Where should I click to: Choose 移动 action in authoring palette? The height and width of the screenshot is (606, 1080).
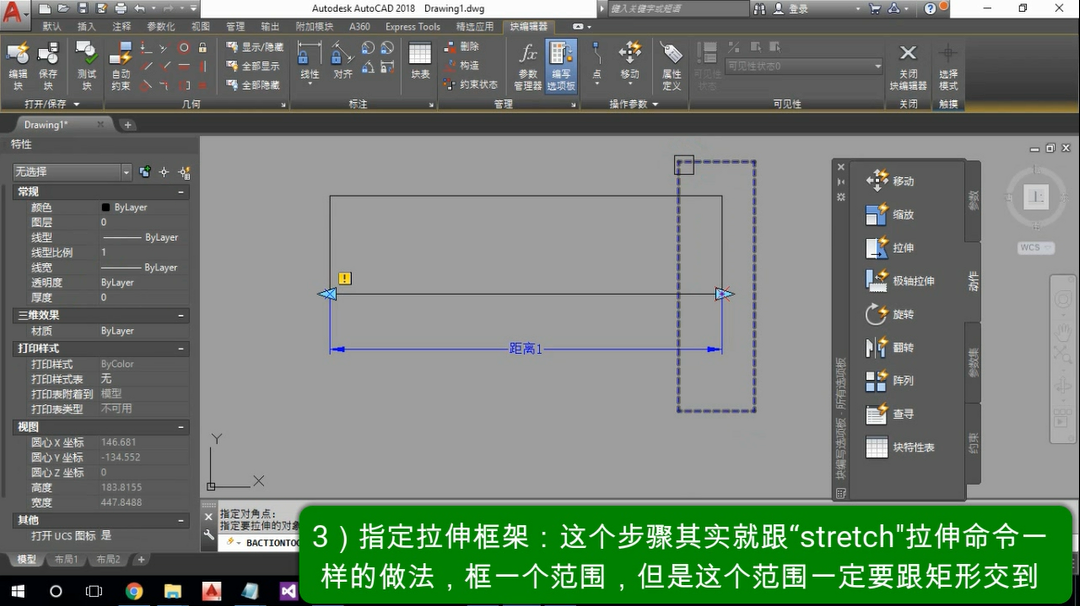890,180
